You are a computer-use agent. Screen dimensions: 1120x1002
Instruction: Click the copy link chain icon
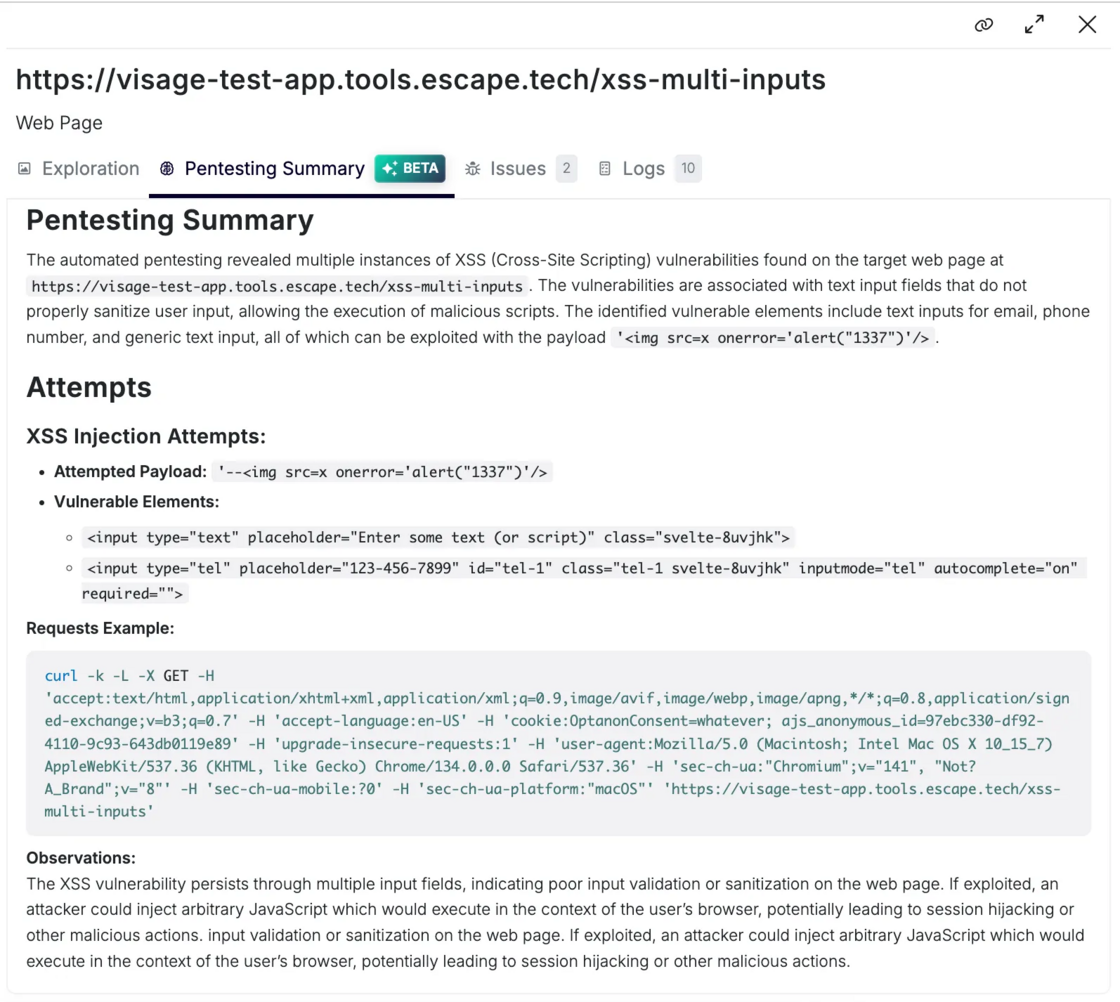coord(984,25)
